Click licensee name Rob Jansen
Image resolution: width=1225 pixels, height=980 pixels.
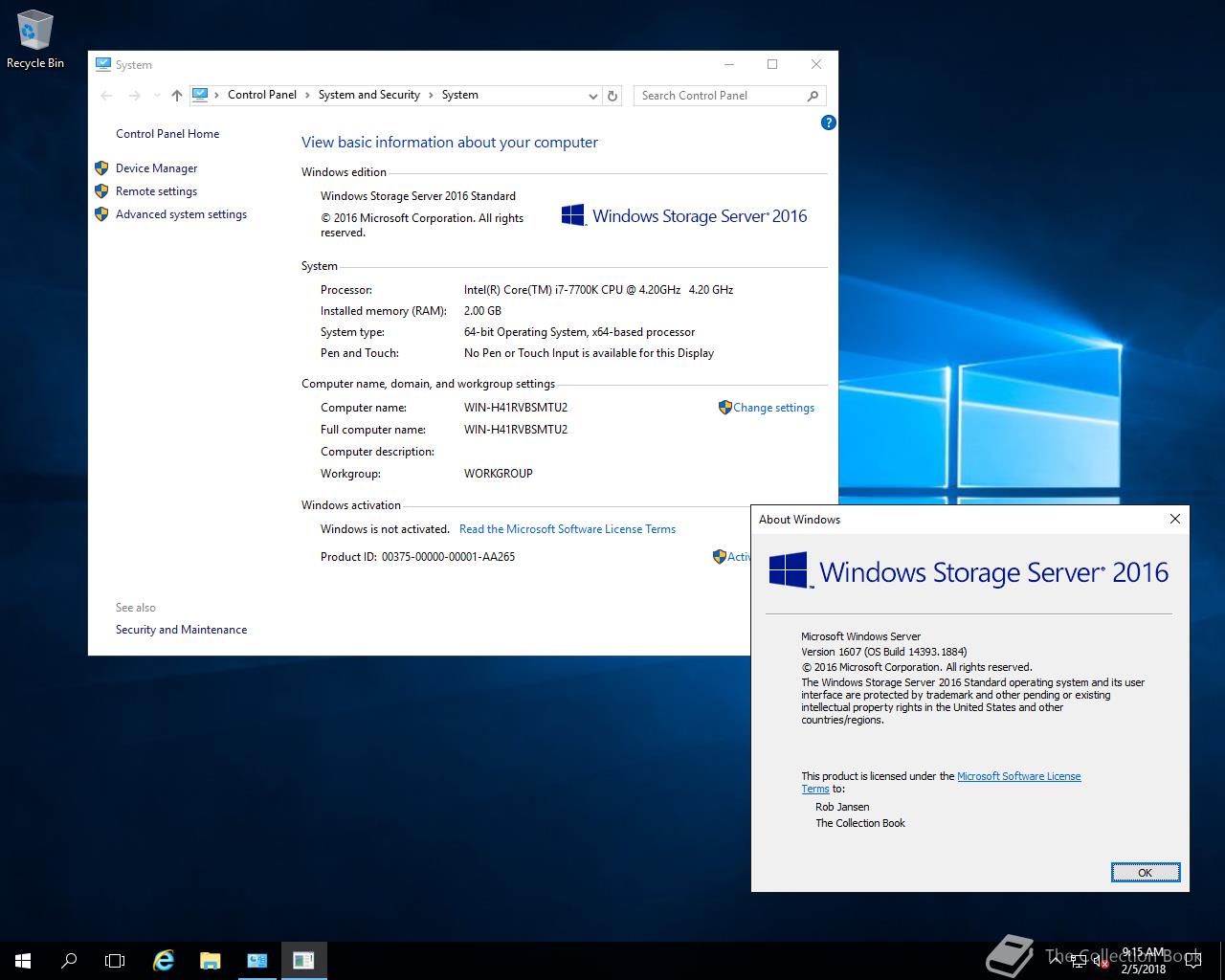(x=842, y=807)
